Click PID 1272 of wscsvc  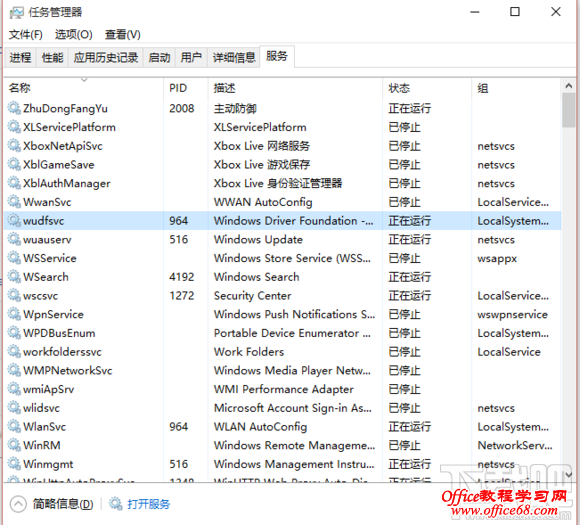point(182,295)
